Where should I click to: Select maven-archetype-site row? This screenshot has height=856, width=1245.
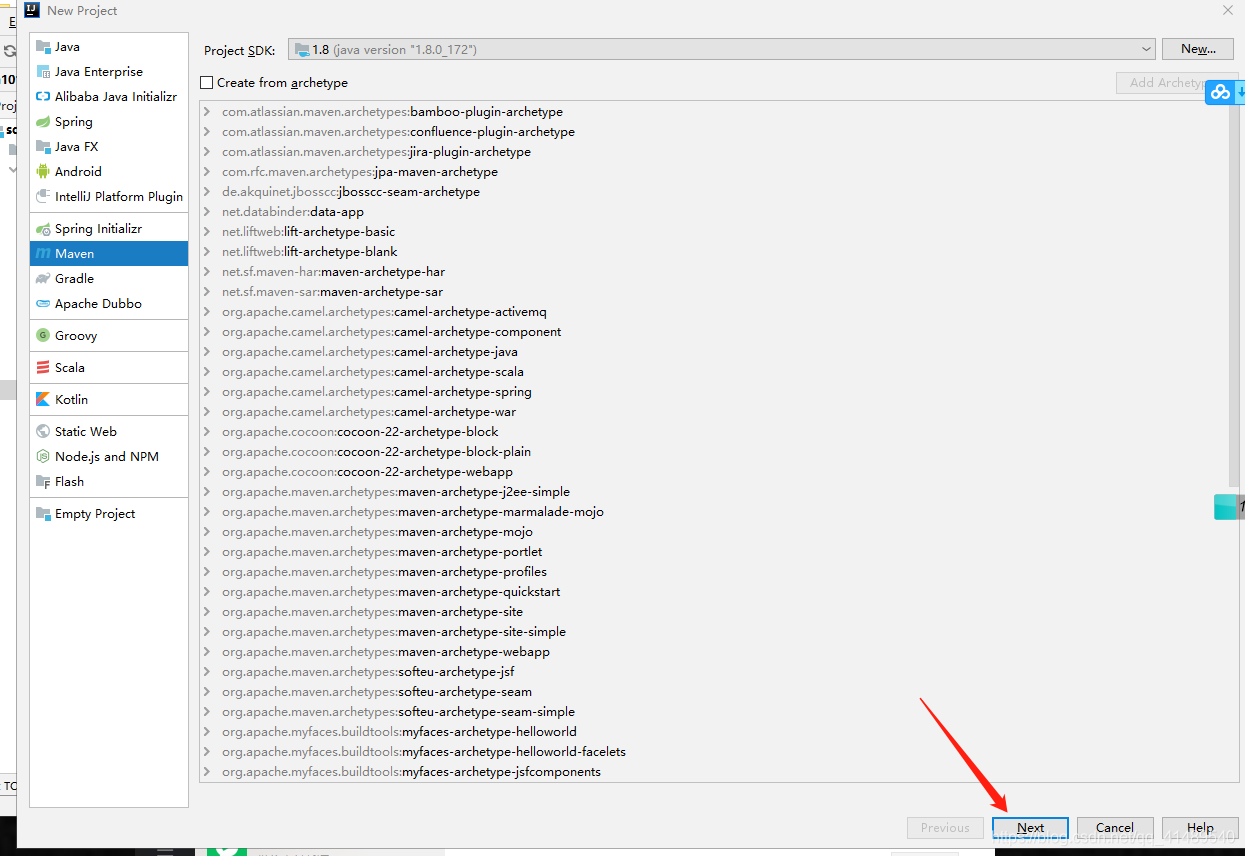tap(714, 612)
